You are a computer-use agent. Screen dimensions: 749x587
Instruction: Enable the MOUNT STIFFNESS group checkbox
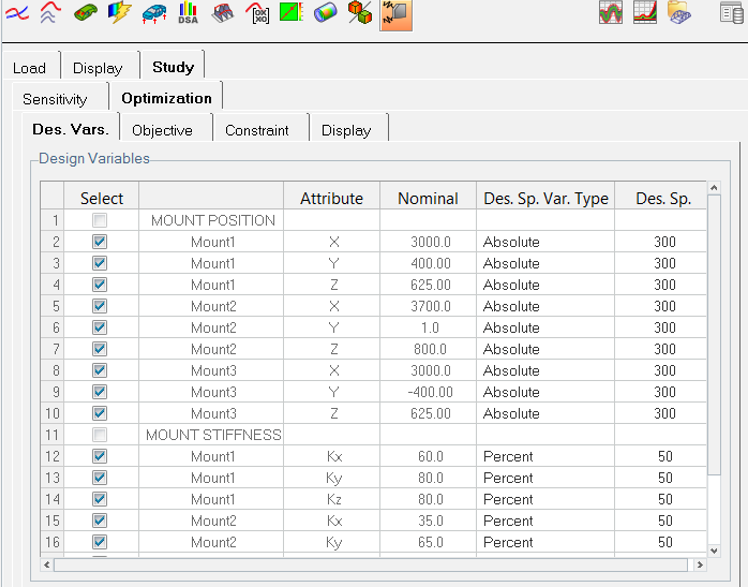click(x=100, y=435)
